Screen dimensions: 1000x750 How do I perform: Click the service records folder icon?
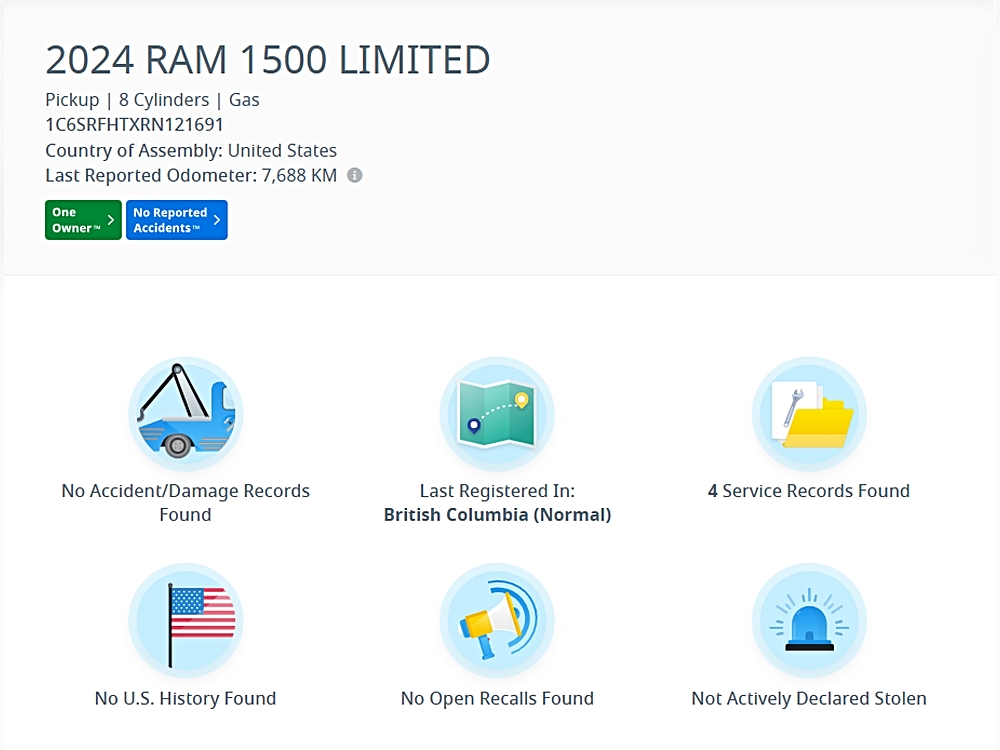809,414
